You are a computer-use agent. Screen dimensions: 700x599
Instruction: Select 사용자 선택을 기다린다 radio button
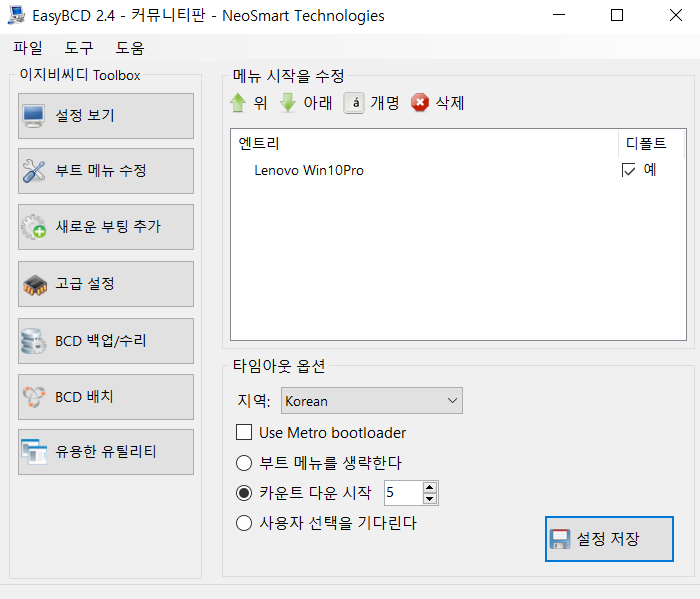pos(244,523)
